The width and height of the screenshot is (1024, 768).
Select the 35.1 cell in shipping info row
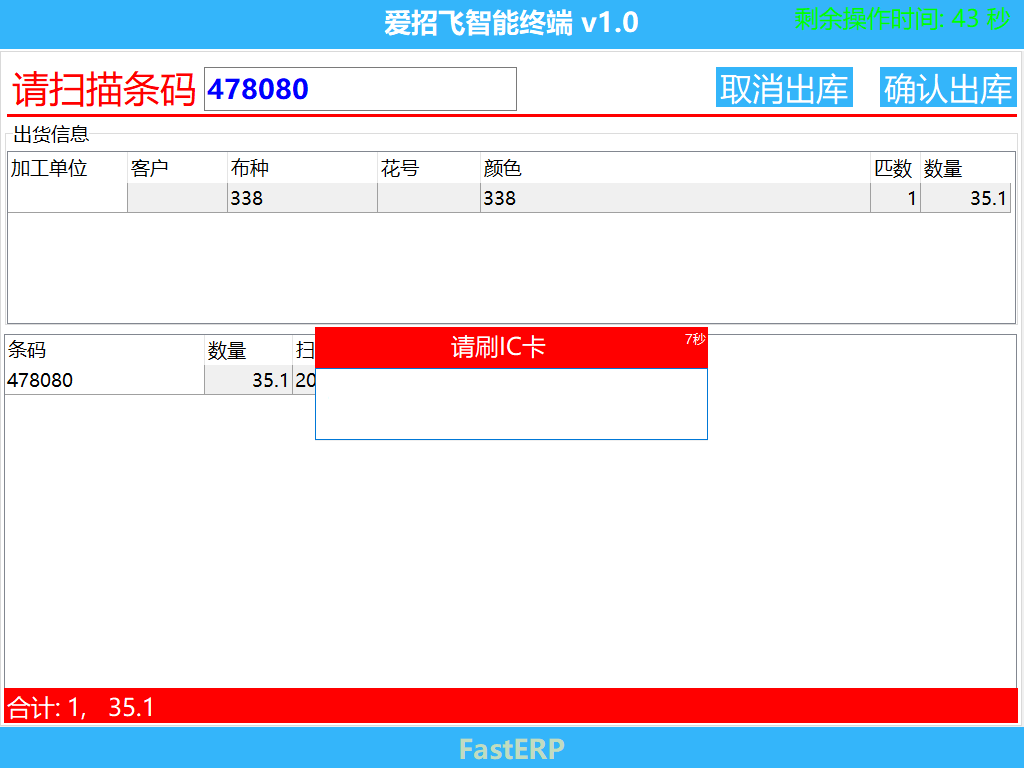pyautogui.click(x=965, y=198)
